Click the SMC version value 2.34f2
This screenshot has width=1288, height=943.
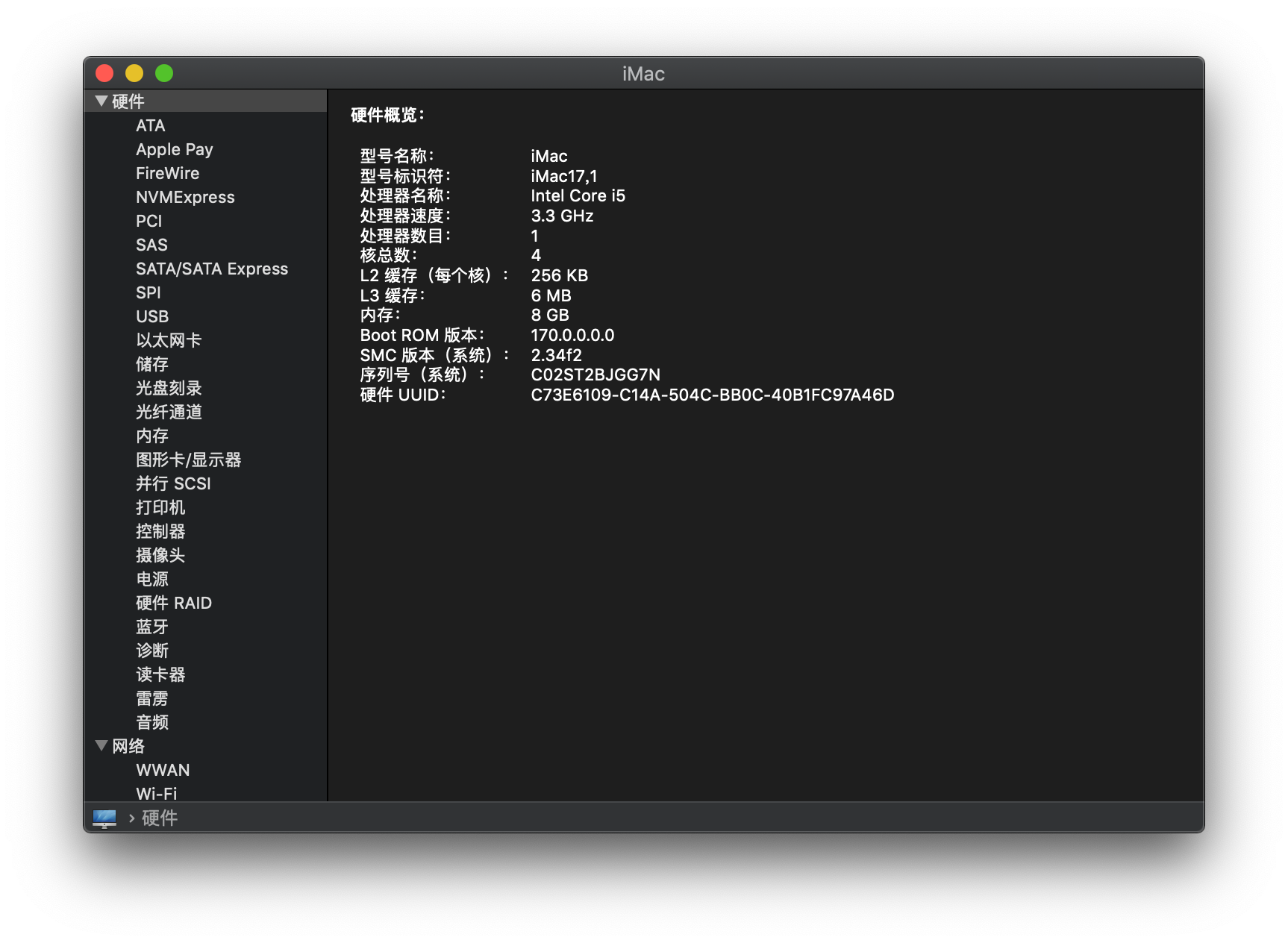[557, 355]
